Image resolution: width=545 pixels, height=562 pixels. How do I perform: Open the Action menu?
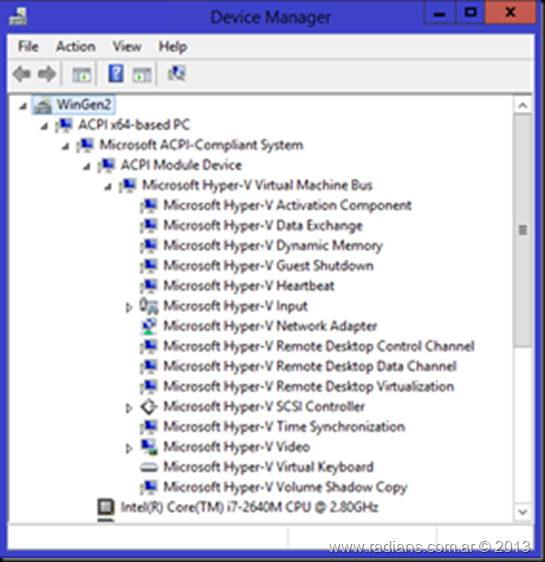point(76,47)
